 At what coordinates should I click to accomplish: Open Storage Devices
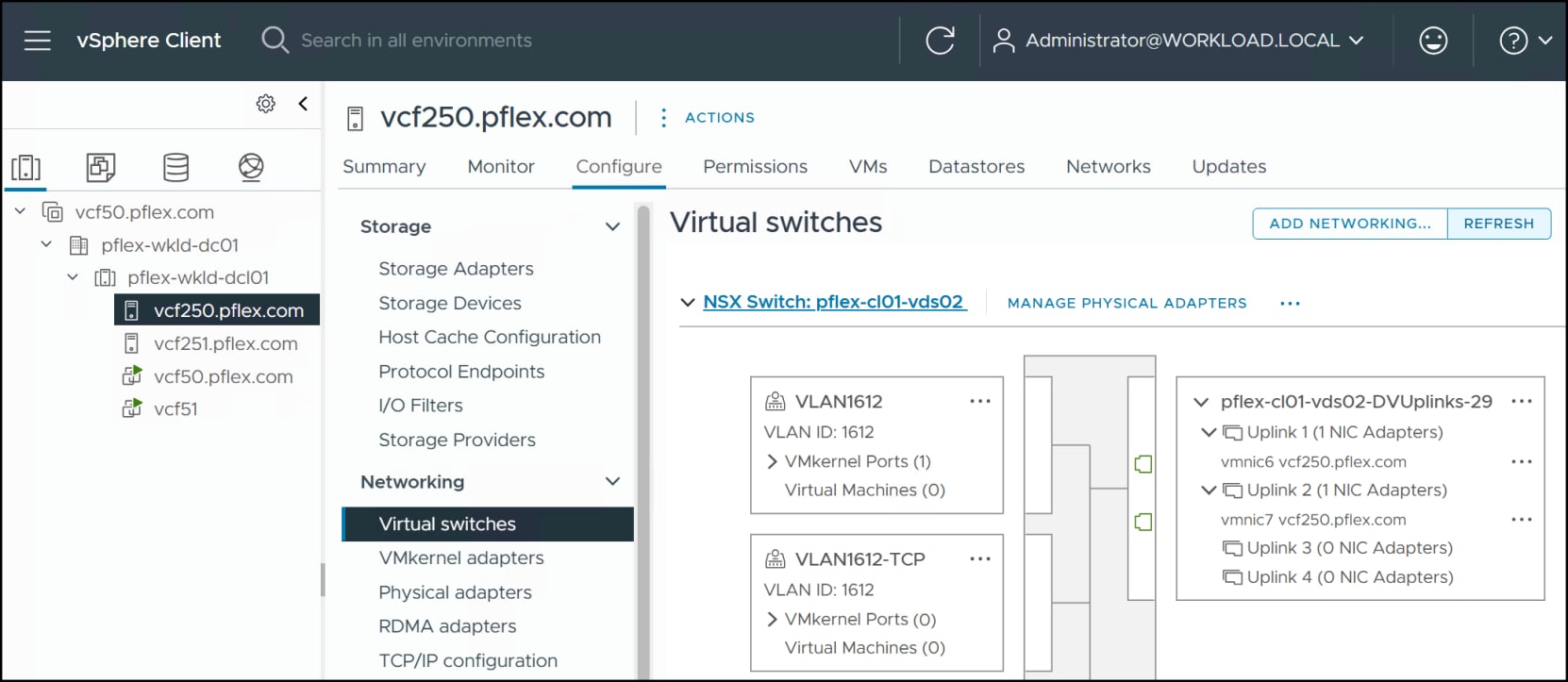click(450, 303)
